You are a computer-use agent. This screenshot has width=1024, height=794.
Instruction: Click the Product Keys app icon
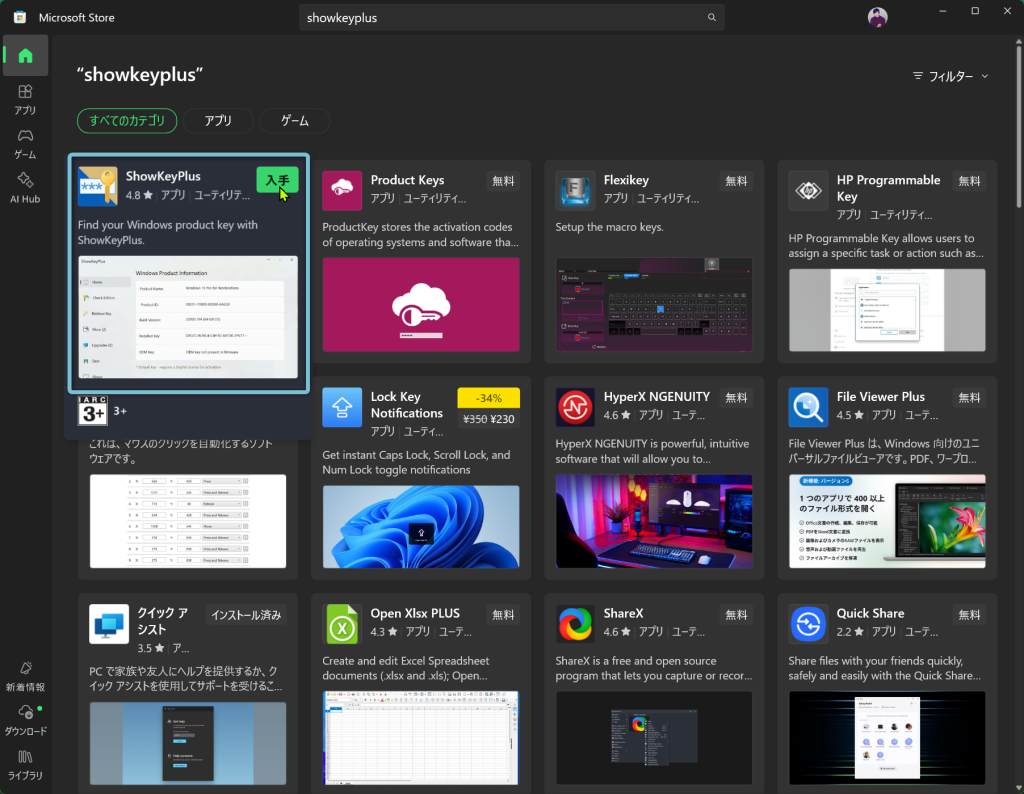coord(342,191)
